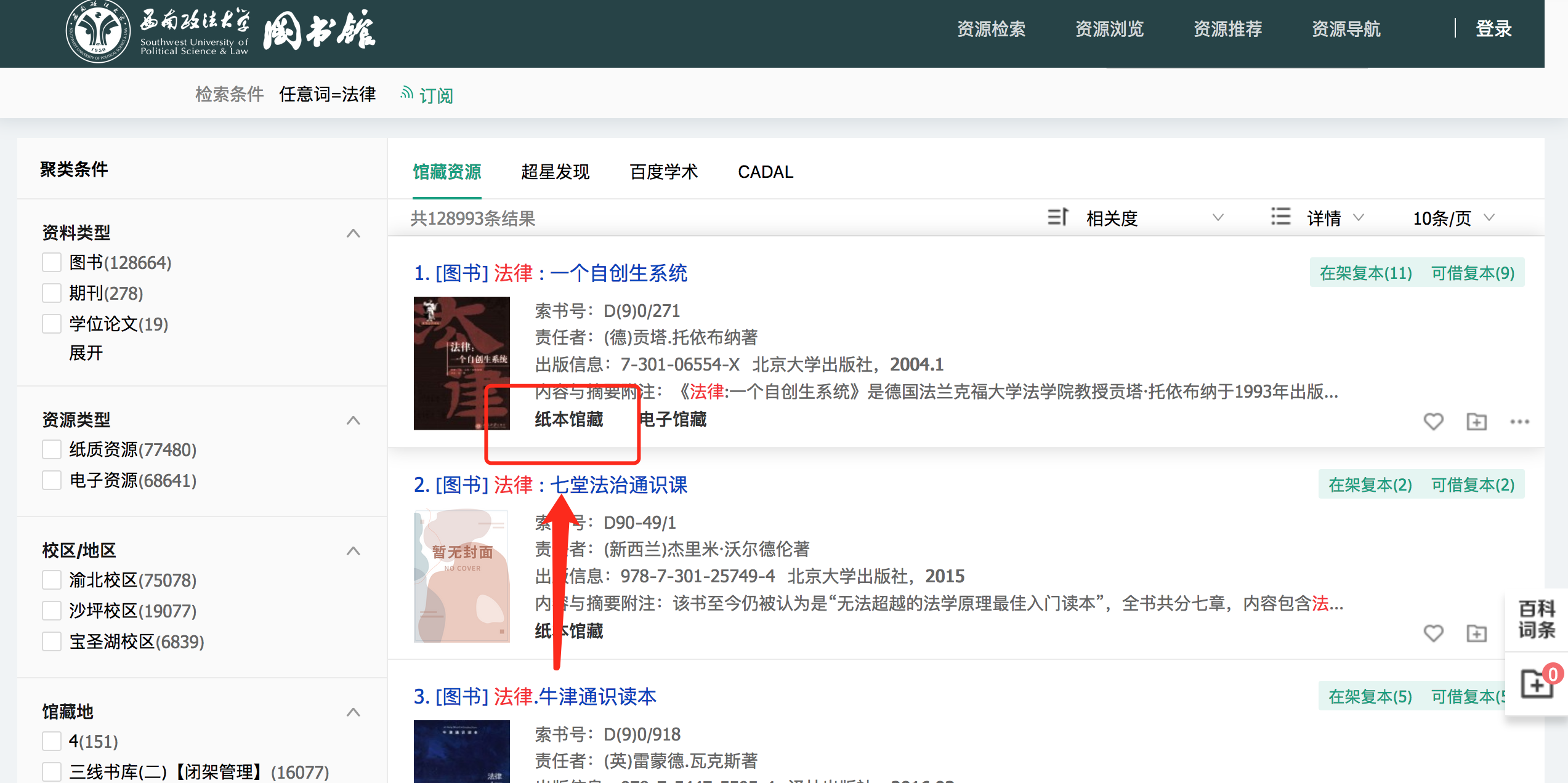
Task: Click add-to-folder icon for first book result
Action: (x=1476, y=422)
